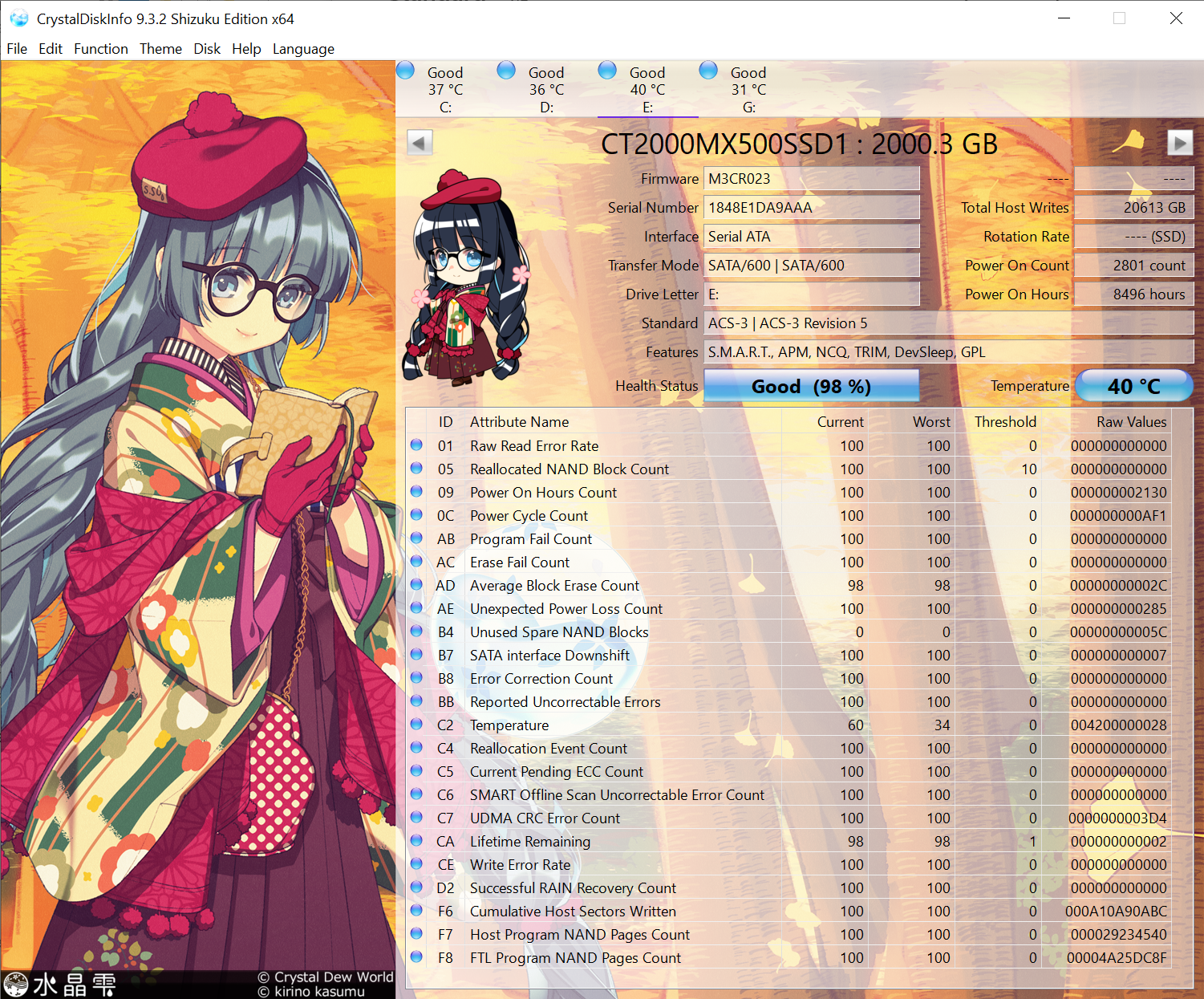Viewport: 1204px width, 999px height.
Task: Click status orb for Unexpected Power Loss Count
Action: tap(416, 607)
